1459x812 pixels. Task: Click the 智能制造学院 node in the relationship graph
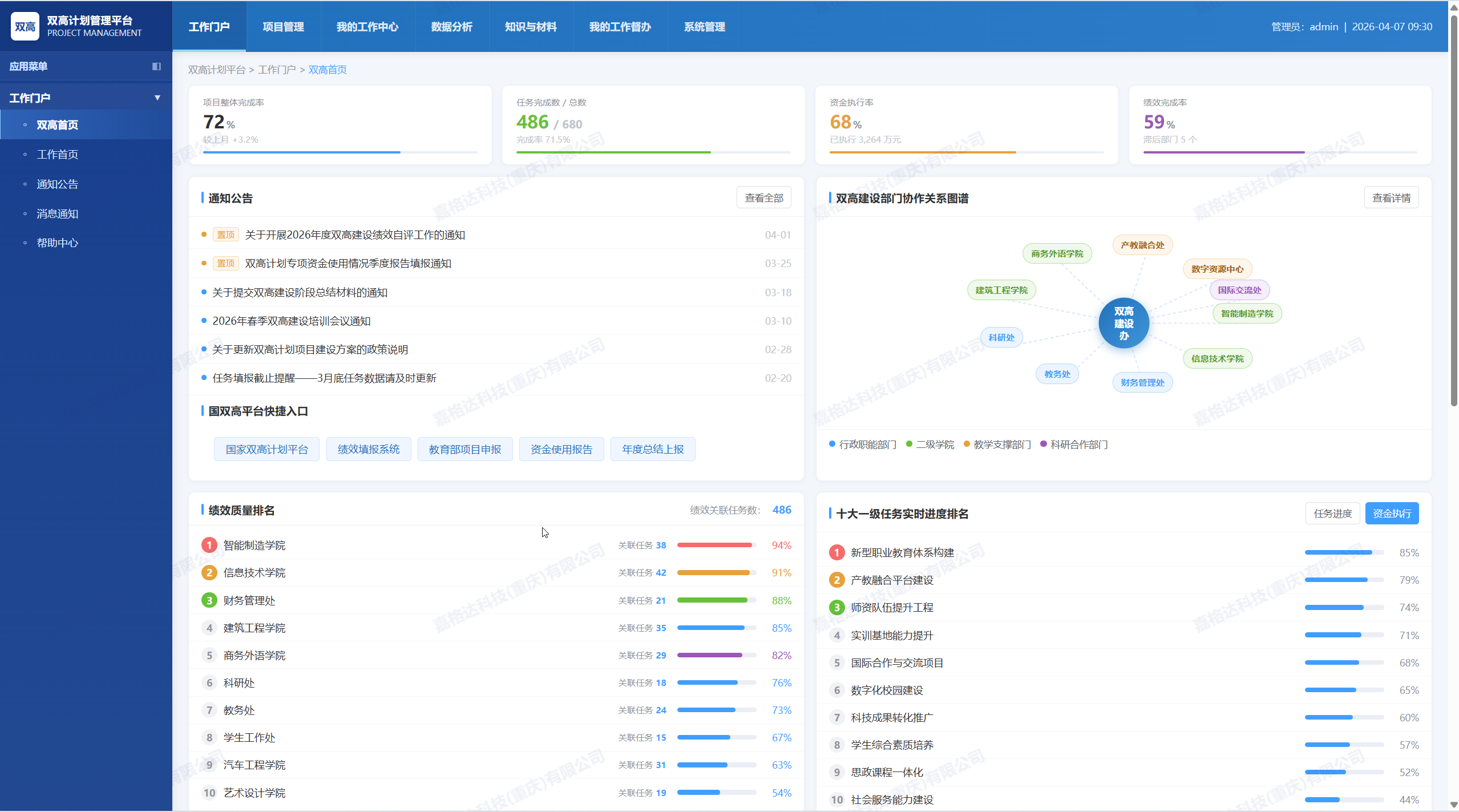click(1247, 313)
